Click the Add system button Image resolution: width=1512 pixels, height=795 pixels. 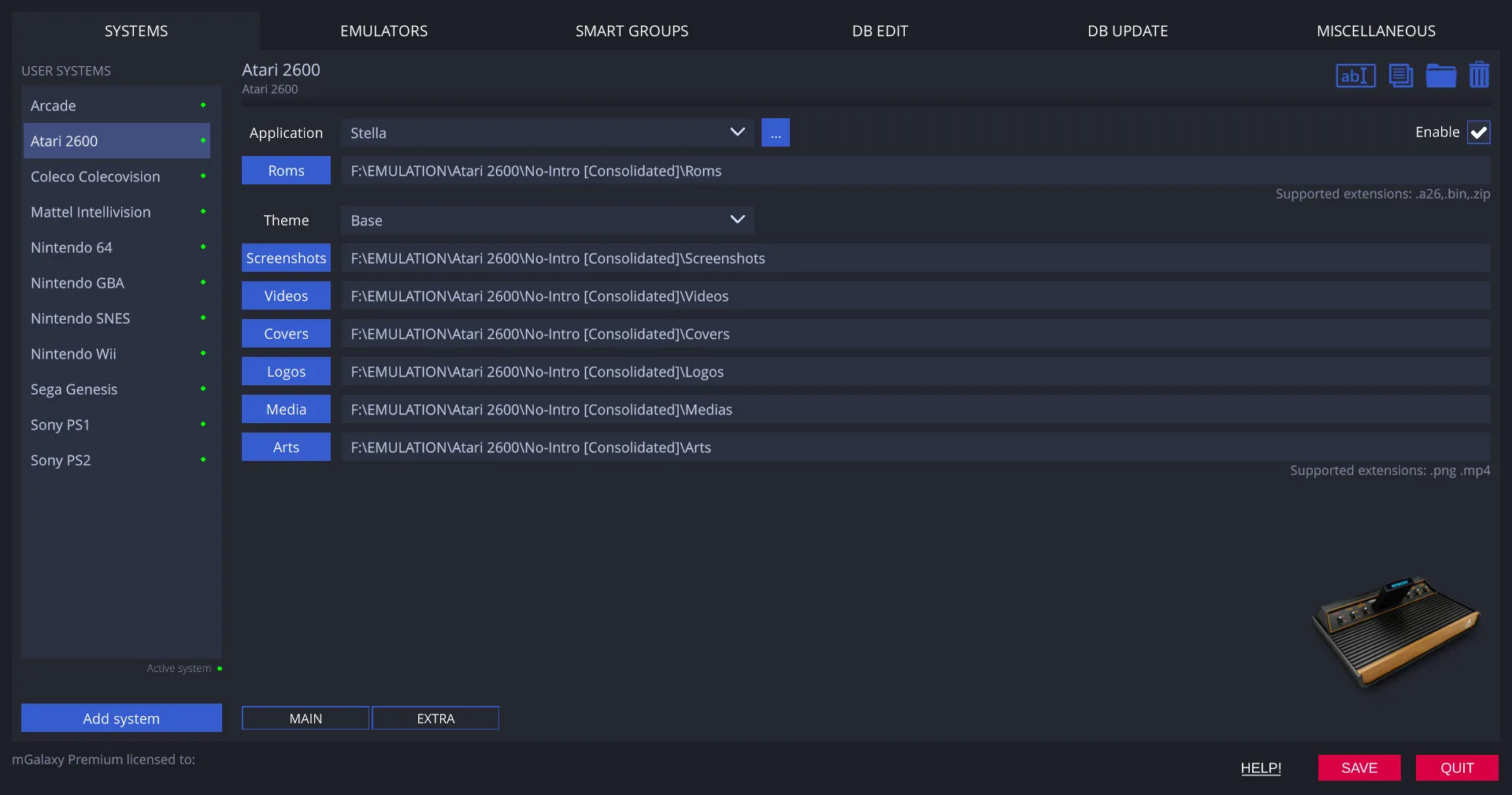(121, 718)
